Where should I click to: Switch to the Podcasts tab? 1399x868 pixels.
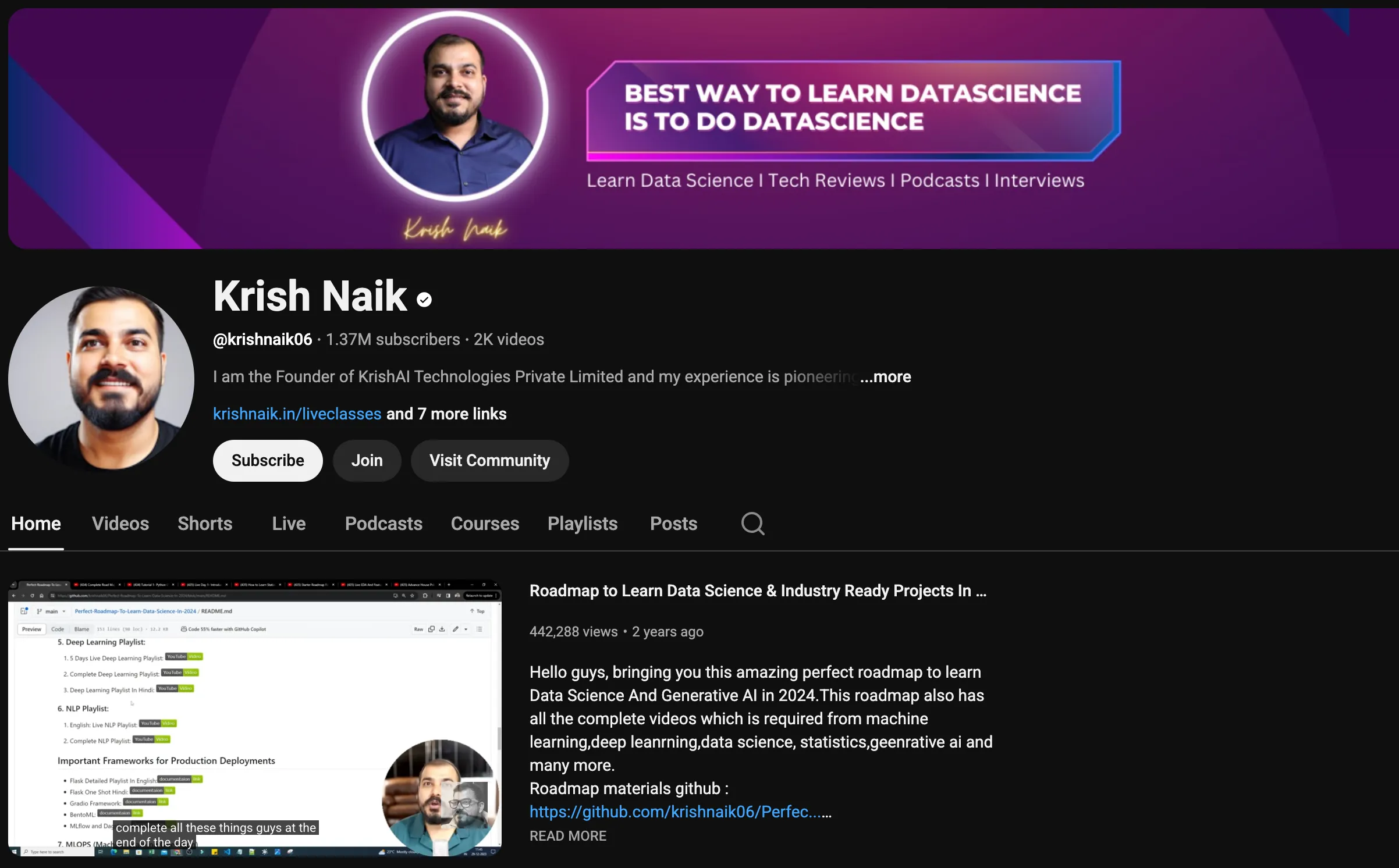click(384, 523)
